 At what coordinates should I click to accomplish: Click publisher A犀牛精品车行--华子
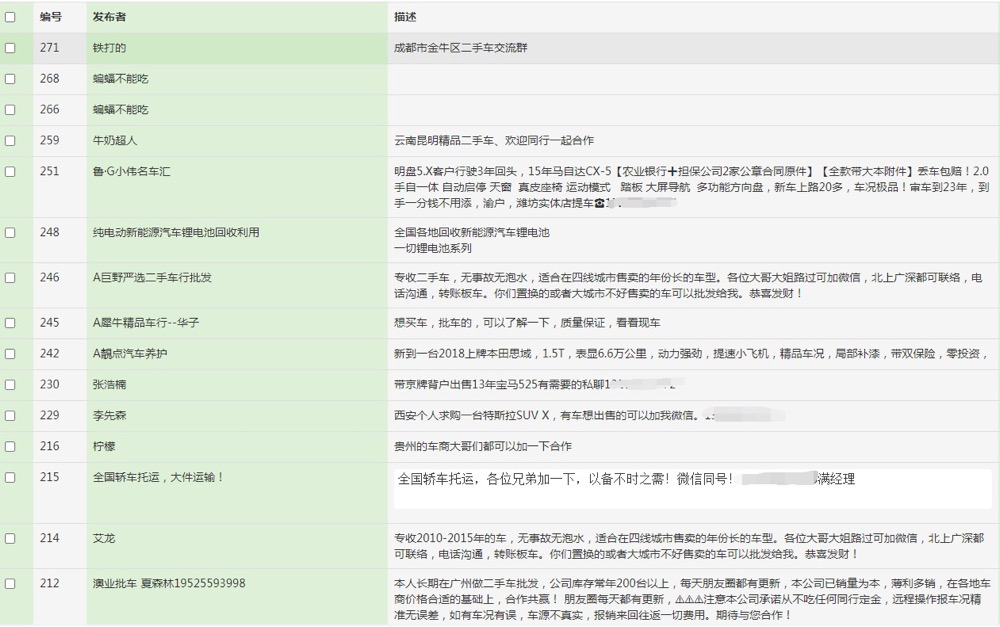tap(145, 323)
